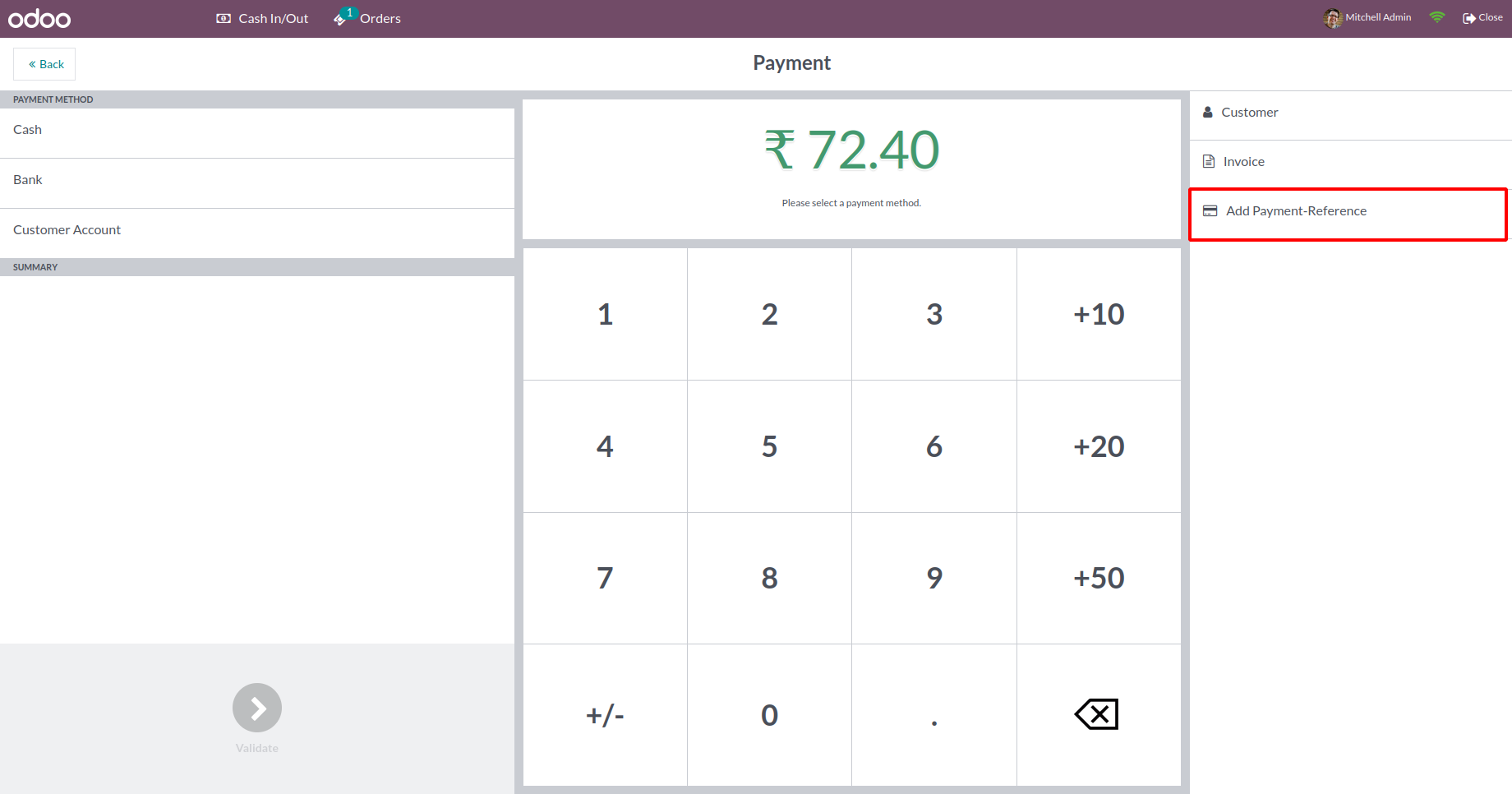Toggle Invoice option for this order
Image resolution: width=1512 pixels, height=794 pixels.
coord(1243,162)
